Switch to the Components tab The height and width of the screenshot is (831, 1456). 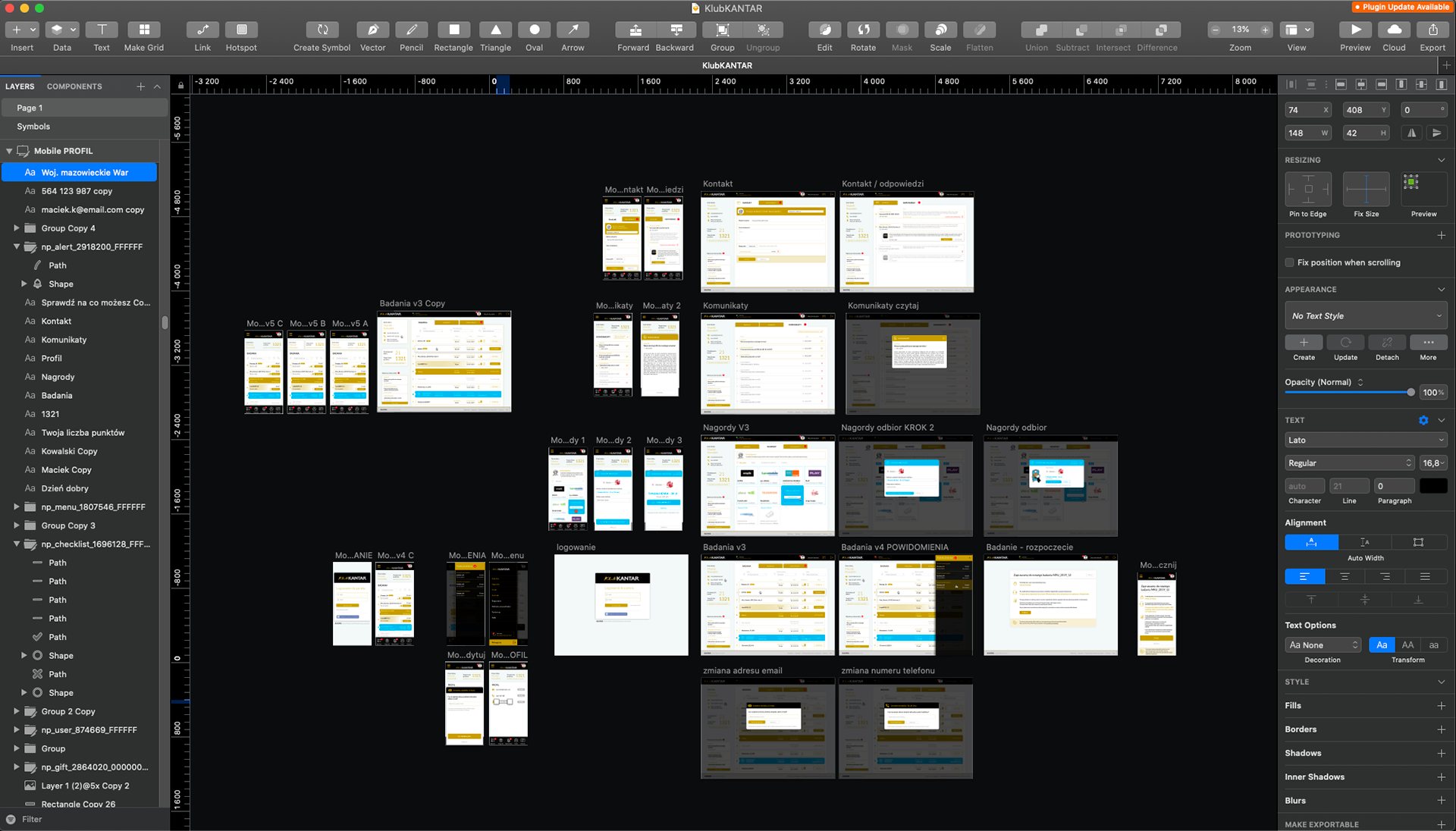(x=74, y=86)
